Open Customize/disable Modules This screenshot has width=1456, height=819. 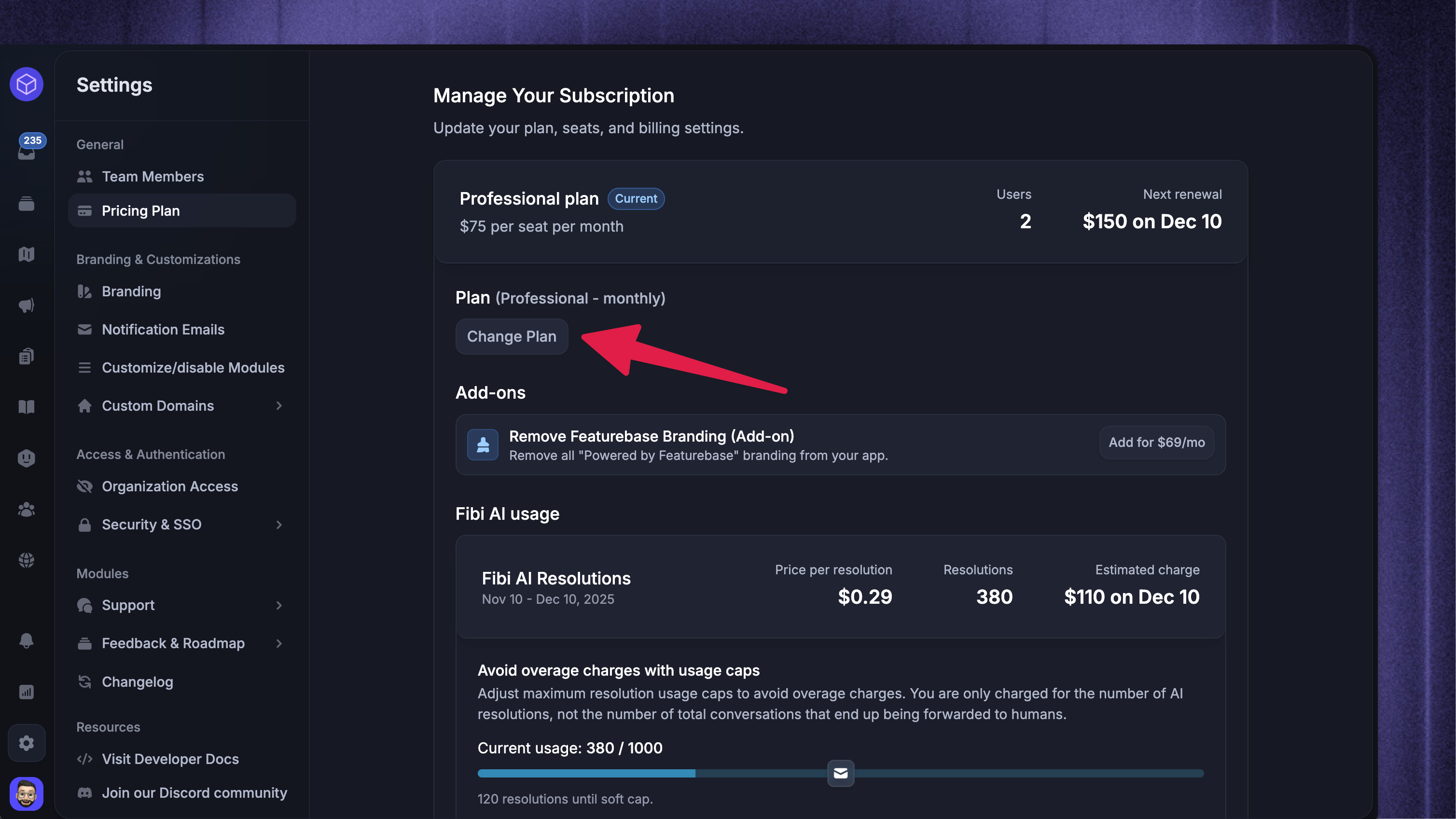click(182, 368)
